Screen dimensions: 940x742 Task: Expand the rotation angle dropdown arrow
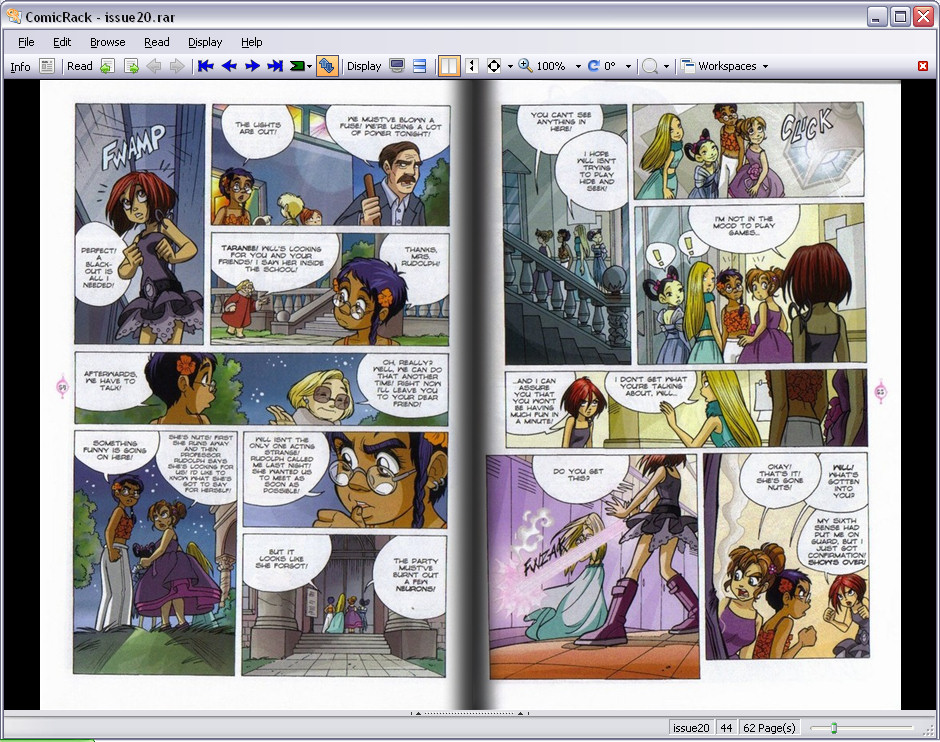[x=628, y=67]
